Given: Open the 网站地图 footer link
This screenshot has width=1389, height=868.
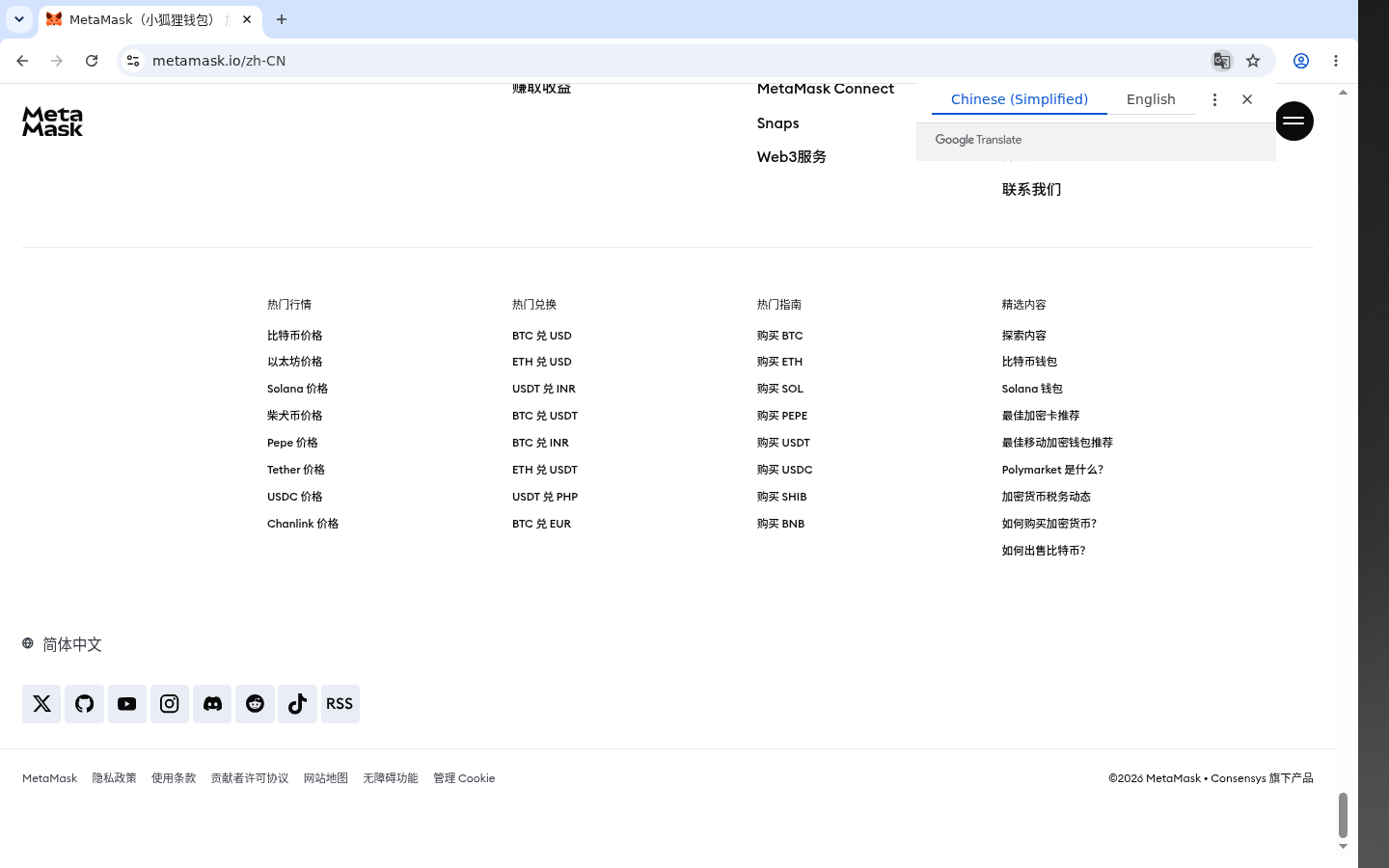Looking at the screenshot, I should [326, 778].
